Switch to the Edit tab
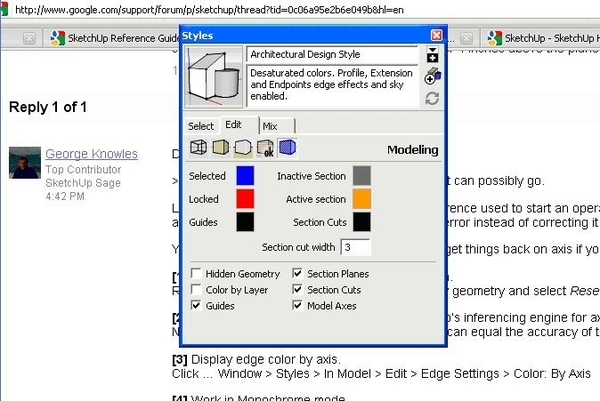This screenshot has width=600, height=401. [x=239, y=125]
